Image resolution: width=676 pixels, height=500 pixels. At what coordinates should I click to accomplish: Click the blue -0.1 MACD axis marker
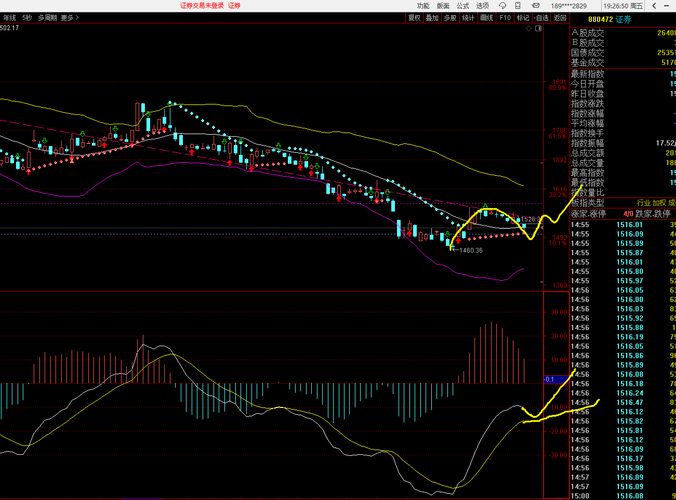(550, 379)
